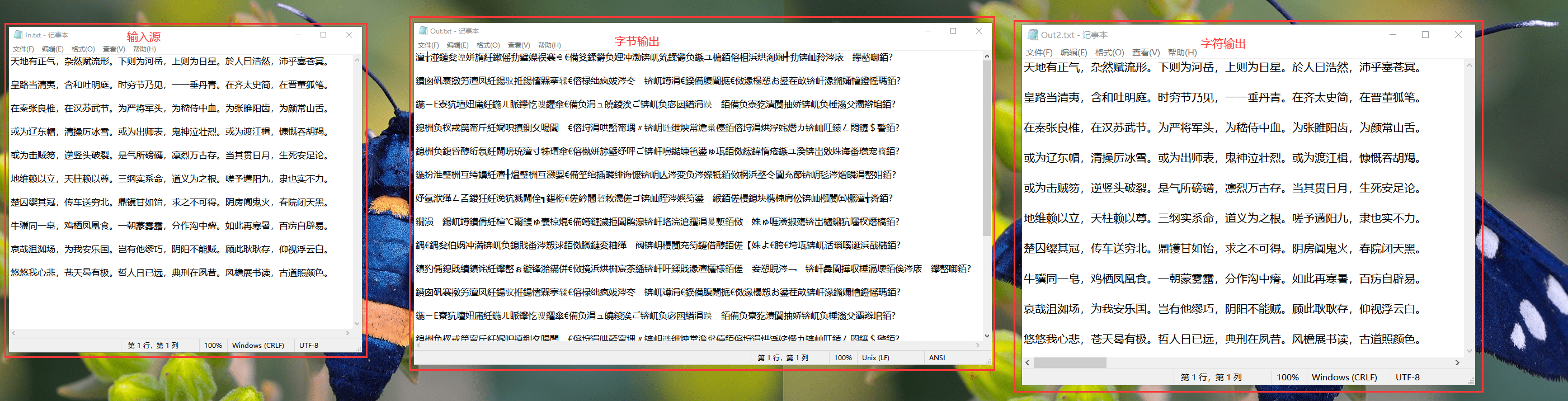Close the In.txt Notepad window
This screenshot has height=401, width=1568.
click(349, 35)
